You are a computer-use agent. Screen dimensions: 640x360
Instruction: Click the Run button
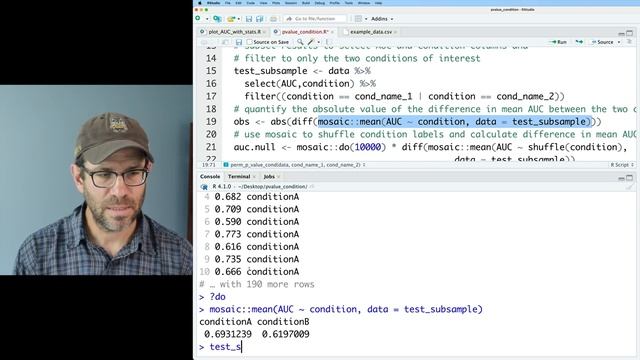[559, 42]
